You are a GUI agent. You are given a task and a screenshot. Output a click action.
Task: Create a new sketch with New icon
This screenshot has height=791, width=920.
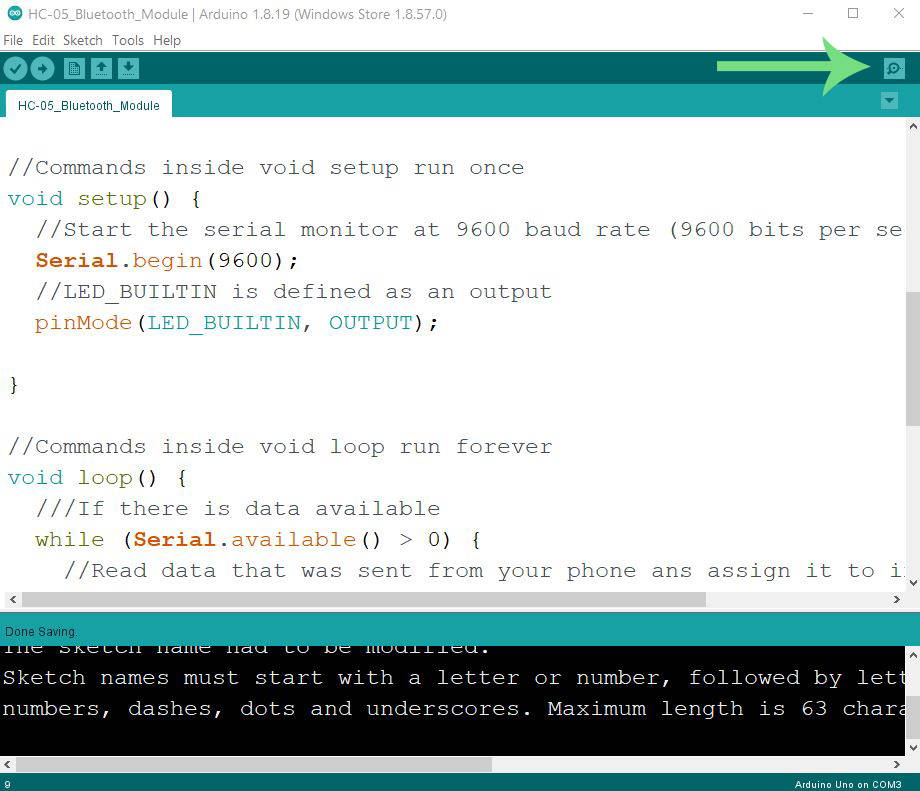74,69
